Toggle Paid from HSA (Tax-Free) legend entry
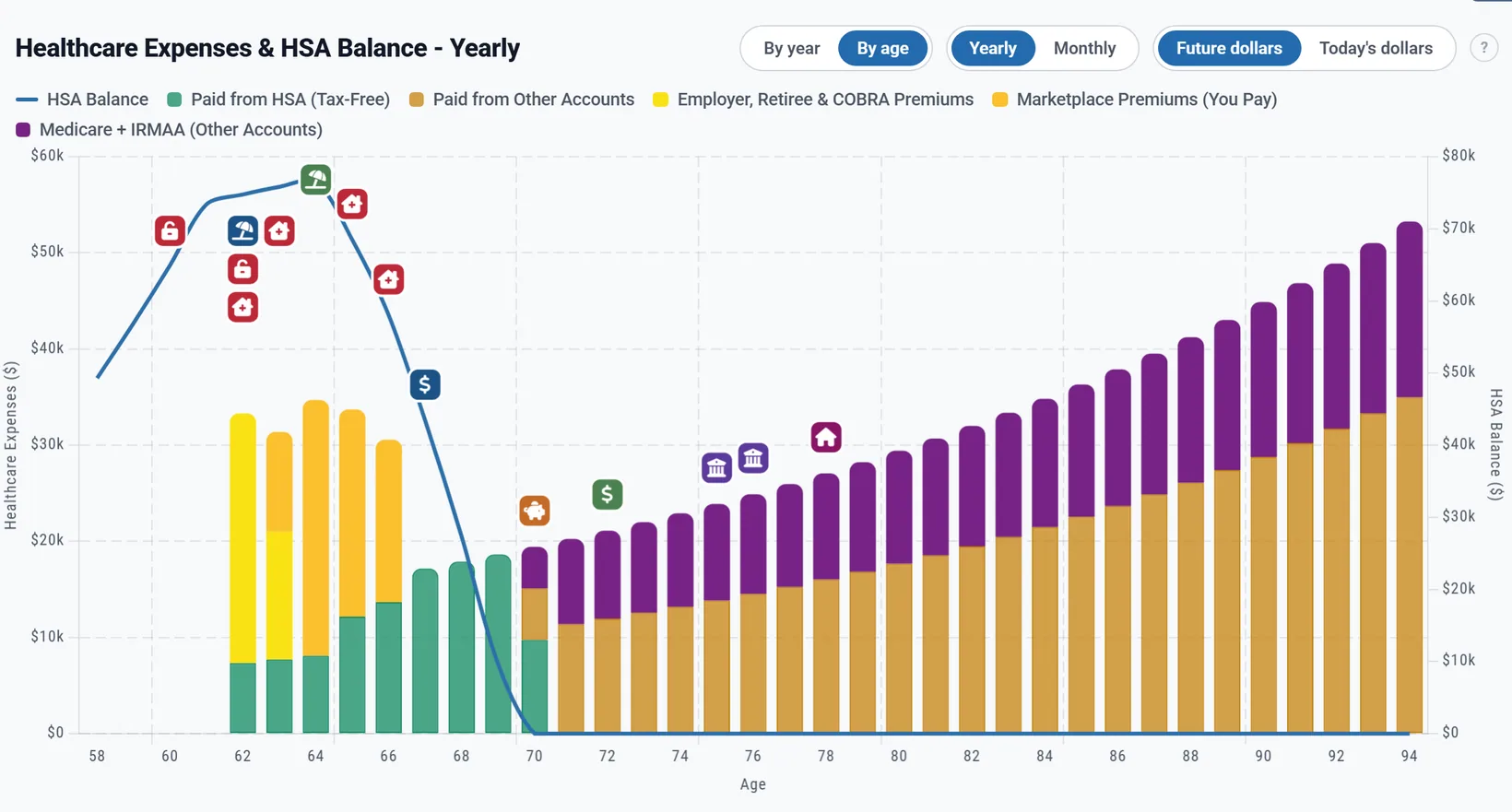Viewport: 1512px width, 812px height. coord(278,100)
